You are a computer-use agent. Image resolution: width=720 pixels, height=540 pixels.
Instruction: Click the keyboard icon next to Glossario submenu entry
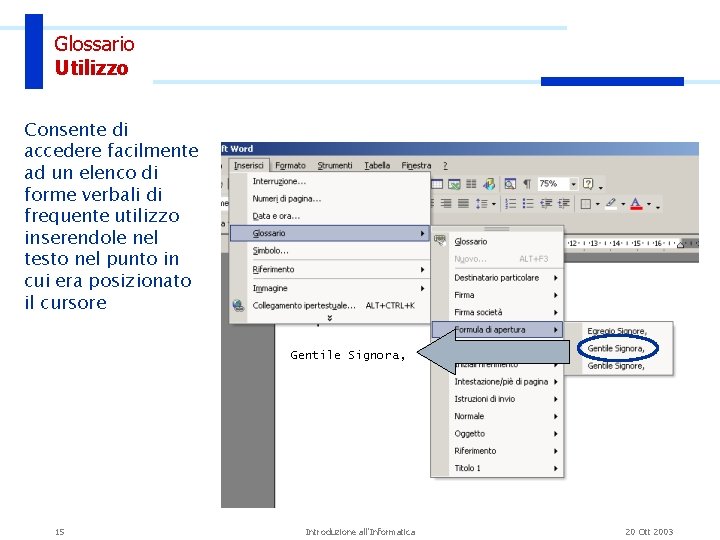[x=440, y=240]
